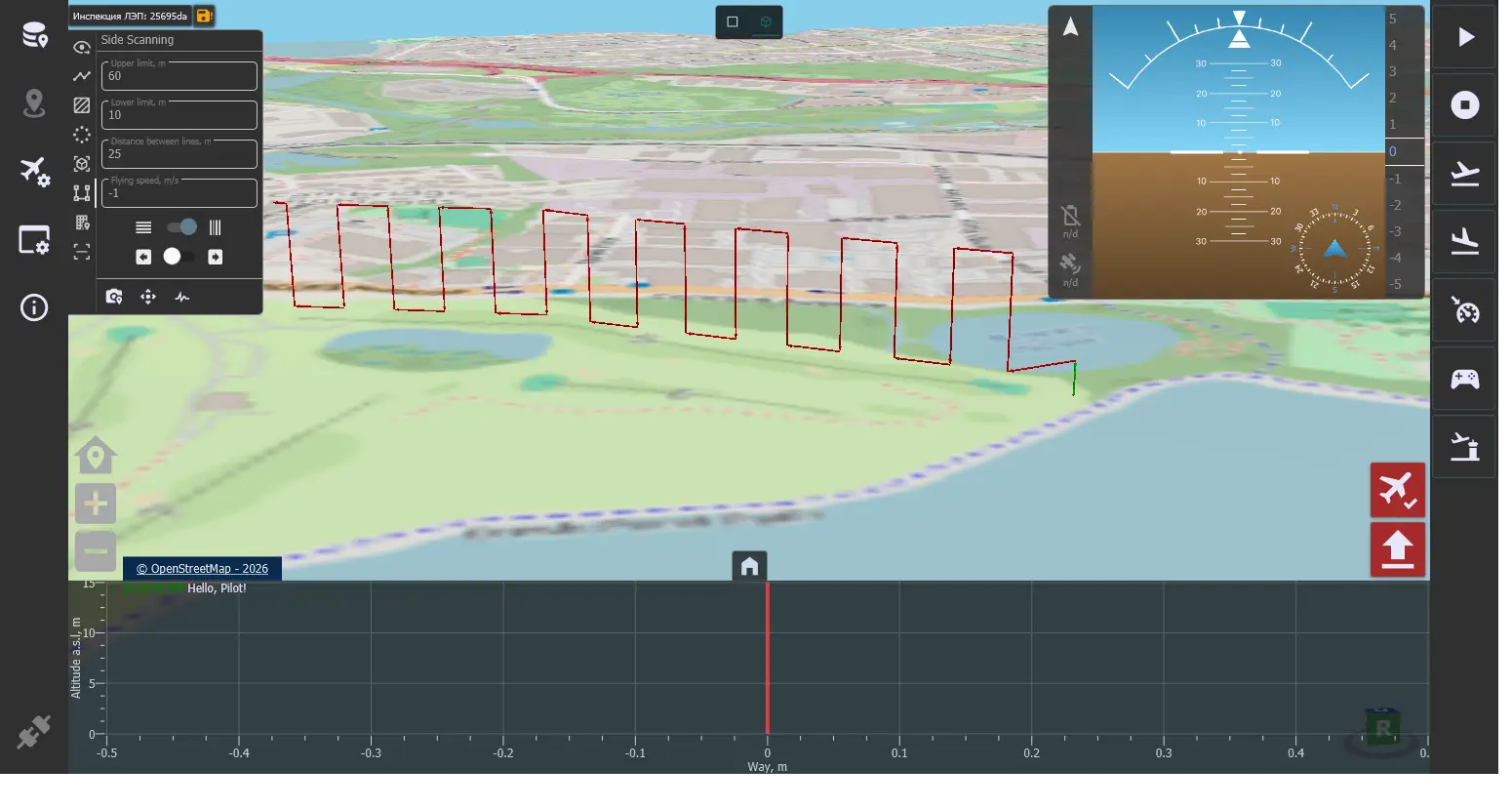The height and width of the screenshot is (810, 1512).
Task: Toggle the eye visibility icon in Side Scanning panel
Action: coord(82,47)
